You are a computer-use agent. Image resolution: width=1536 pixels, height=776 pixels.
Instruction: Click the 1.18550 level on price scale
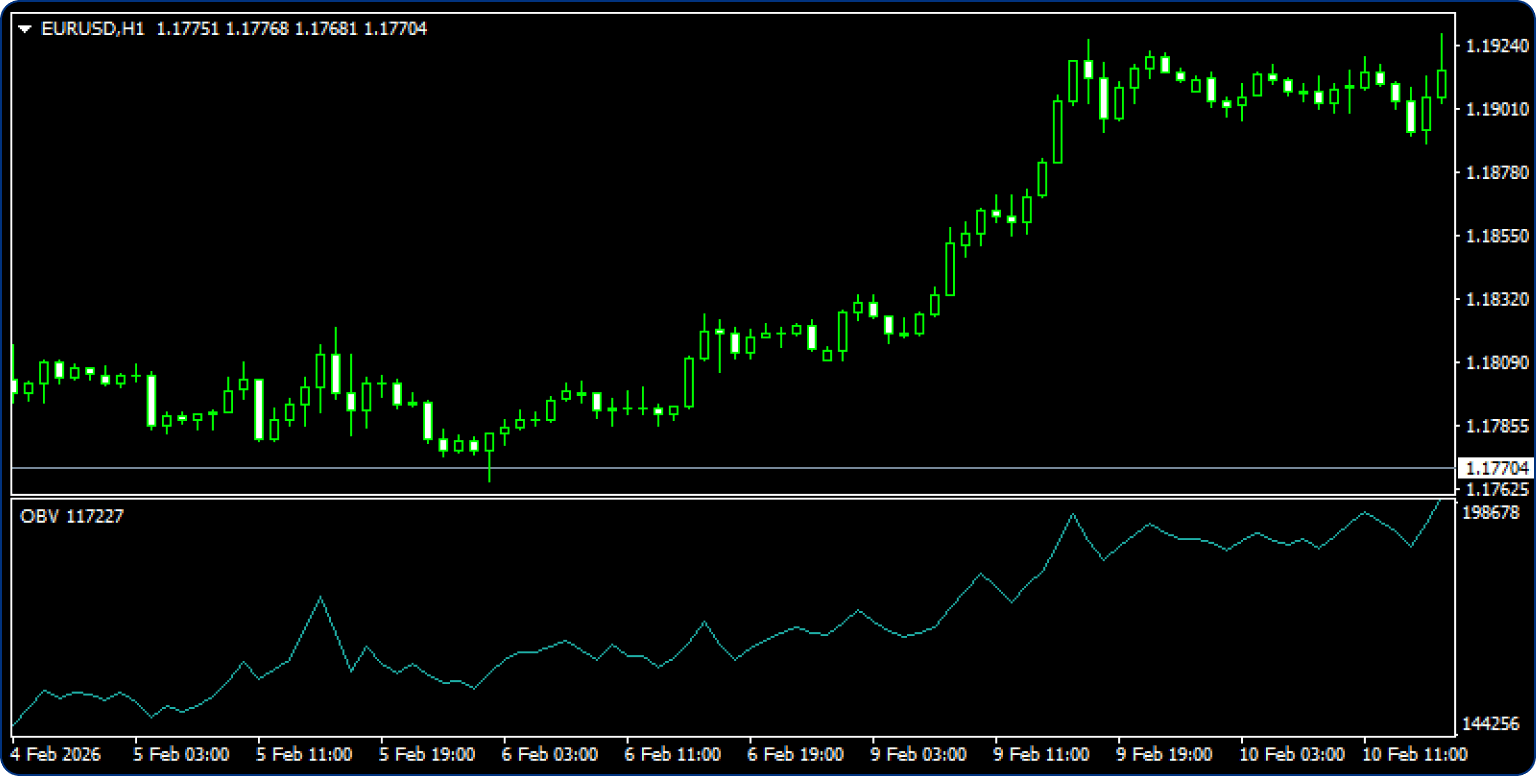[x=1497, y=236]
